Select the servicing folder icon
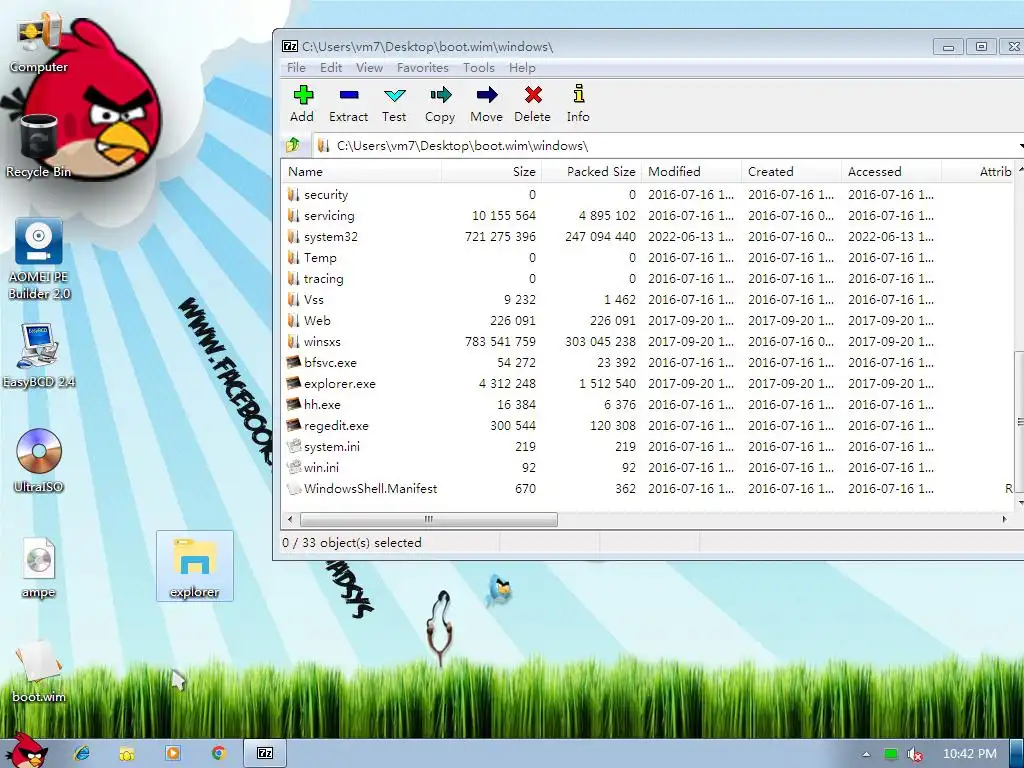 click(293, 216)
